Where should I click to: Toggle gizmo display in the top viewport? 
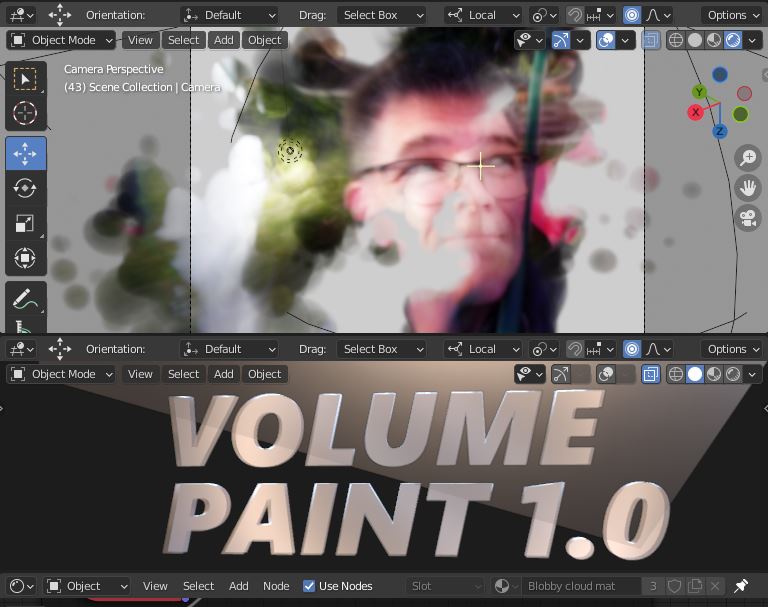561,40
